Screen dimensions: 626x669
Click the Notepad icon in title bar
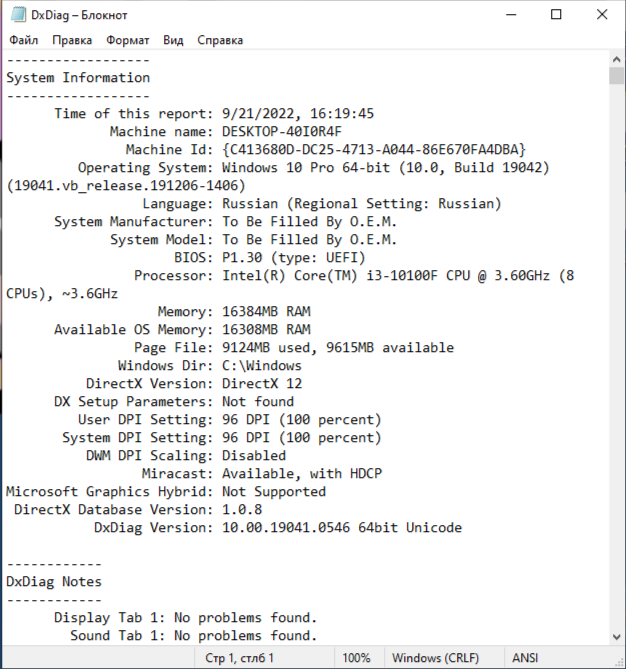click(x=18, y=15)
